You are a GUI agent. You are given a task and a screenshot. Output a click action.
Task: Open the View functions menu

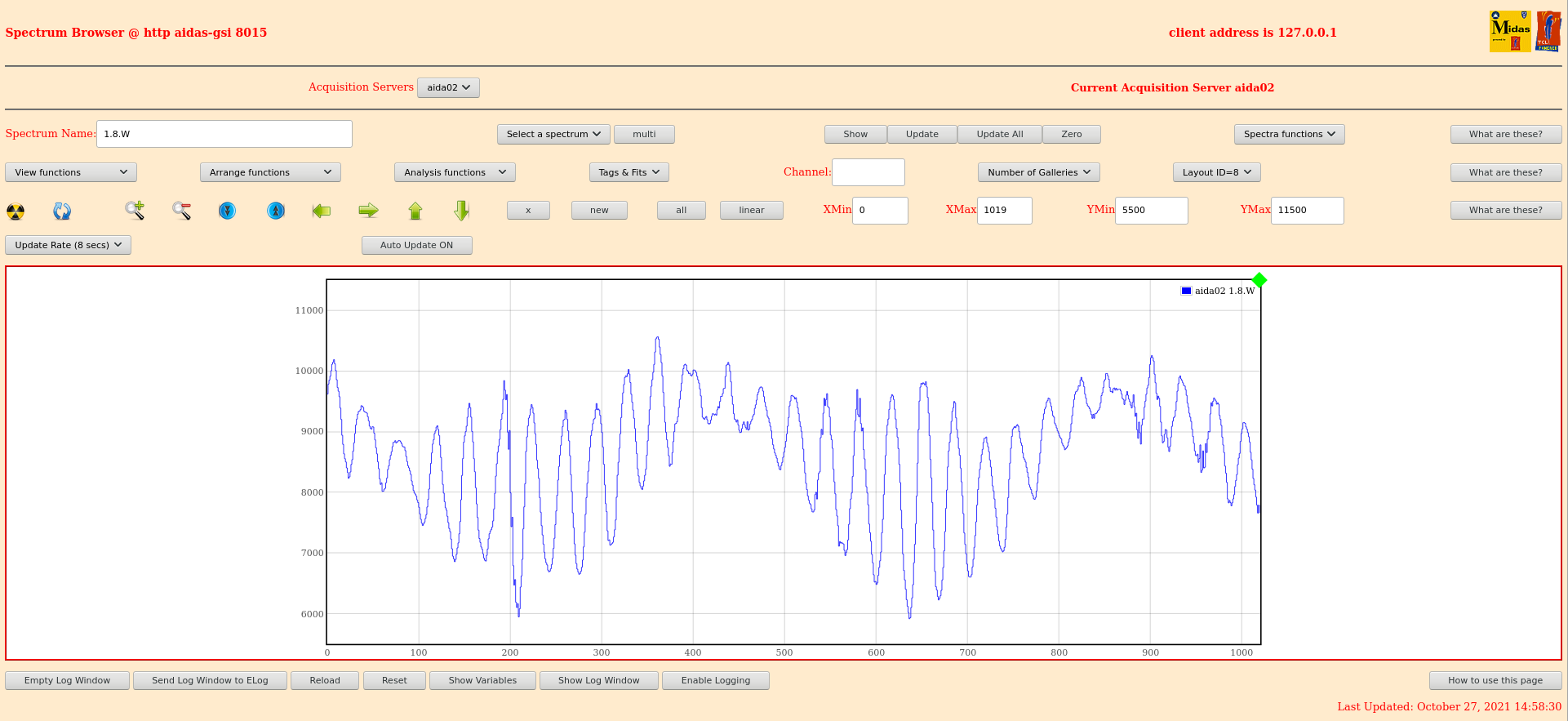(x=71, y=172)
